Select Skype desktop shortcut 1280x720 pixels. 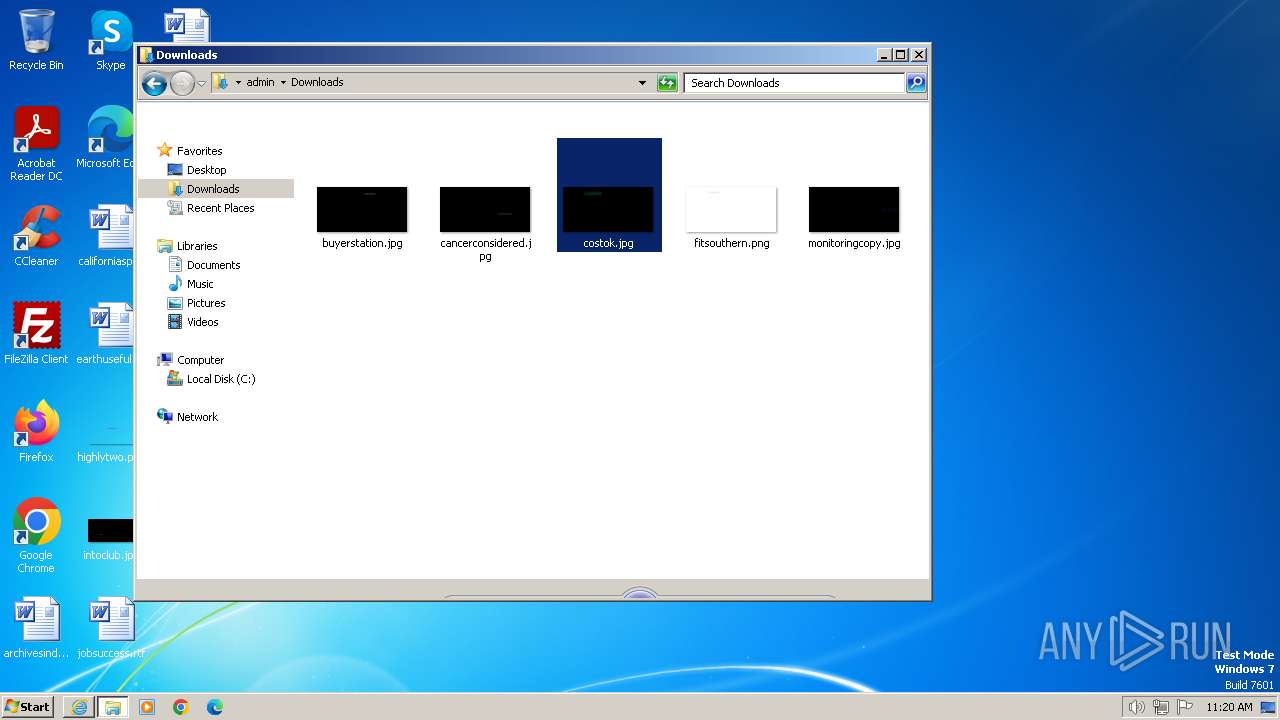[x=110, y=40]
